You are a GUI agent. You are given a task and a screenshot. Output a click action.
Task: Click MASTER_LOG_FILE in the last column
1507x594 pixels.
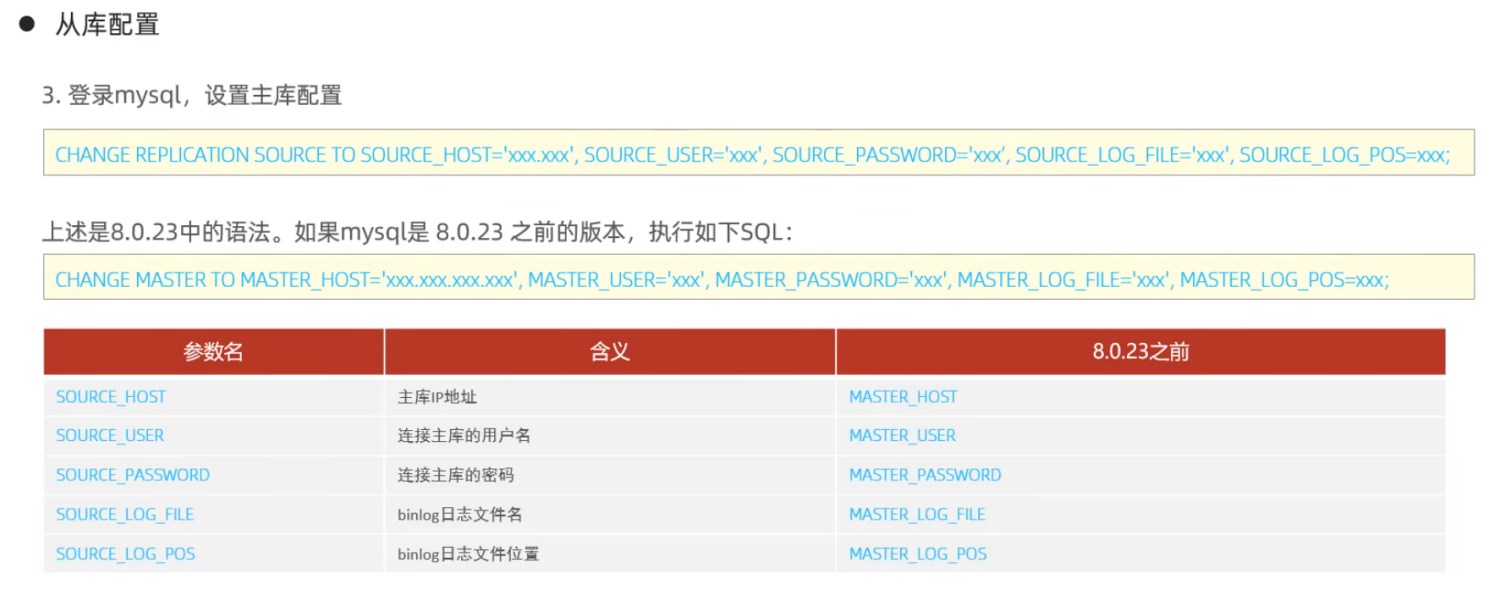pyautogui.click(x=917, y=514)
